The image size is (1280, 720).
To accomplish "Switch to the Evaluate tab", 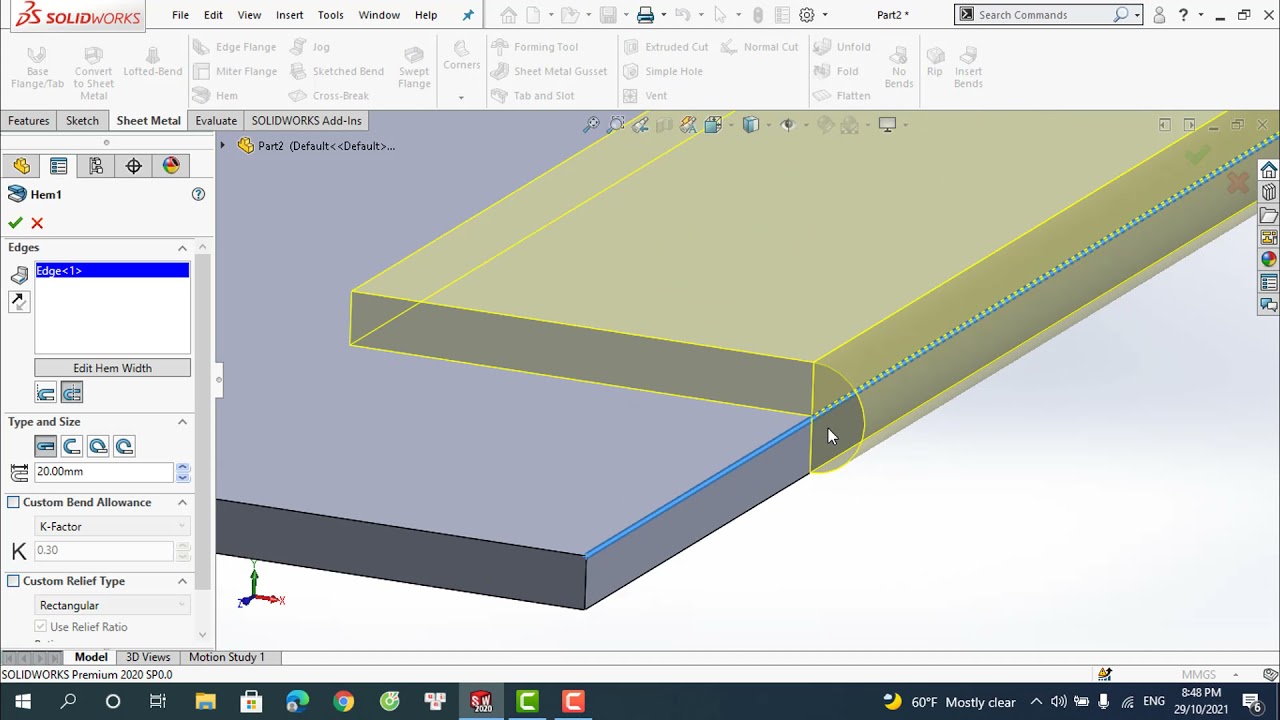I will coord(216,121).
